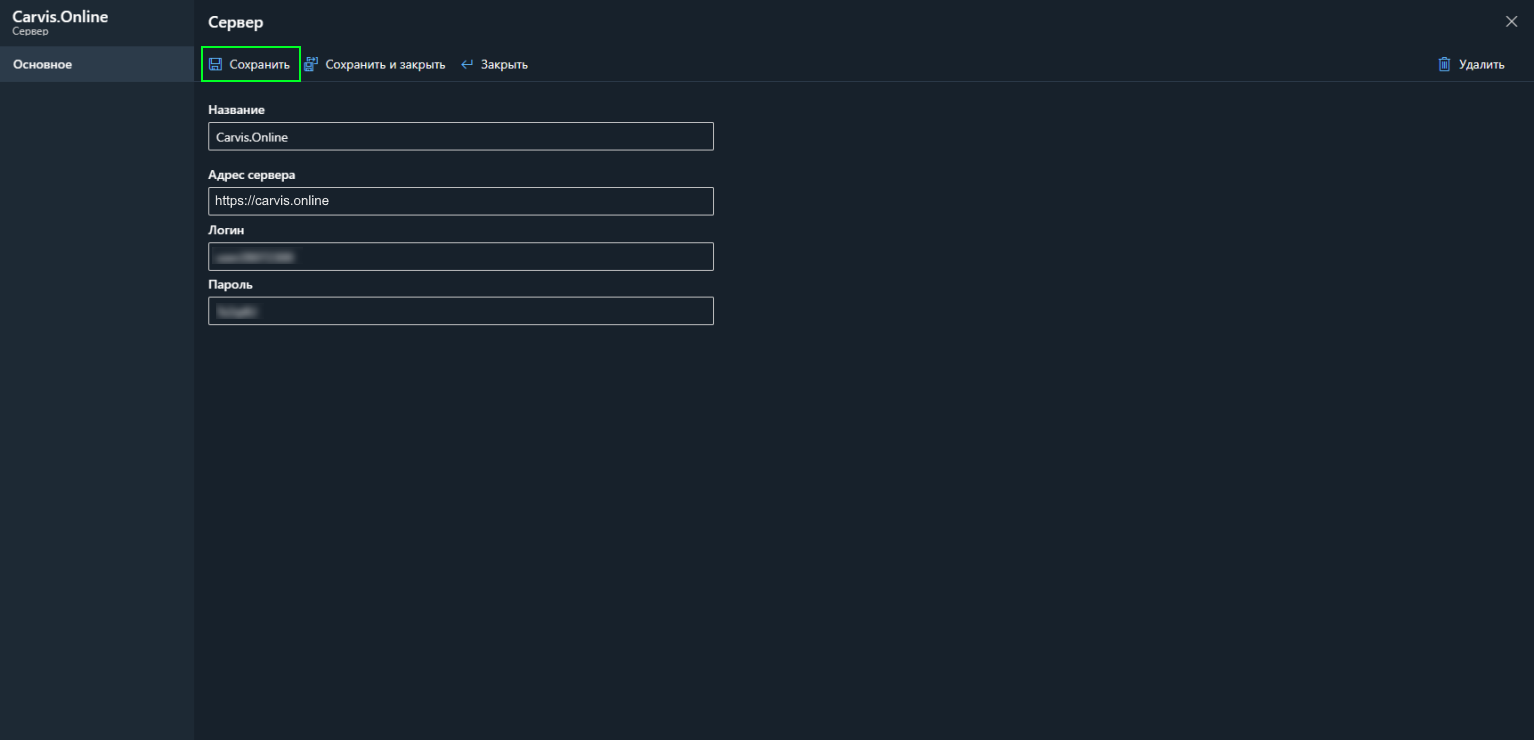Click the "Адрес сервера" field label

(251, 175)
